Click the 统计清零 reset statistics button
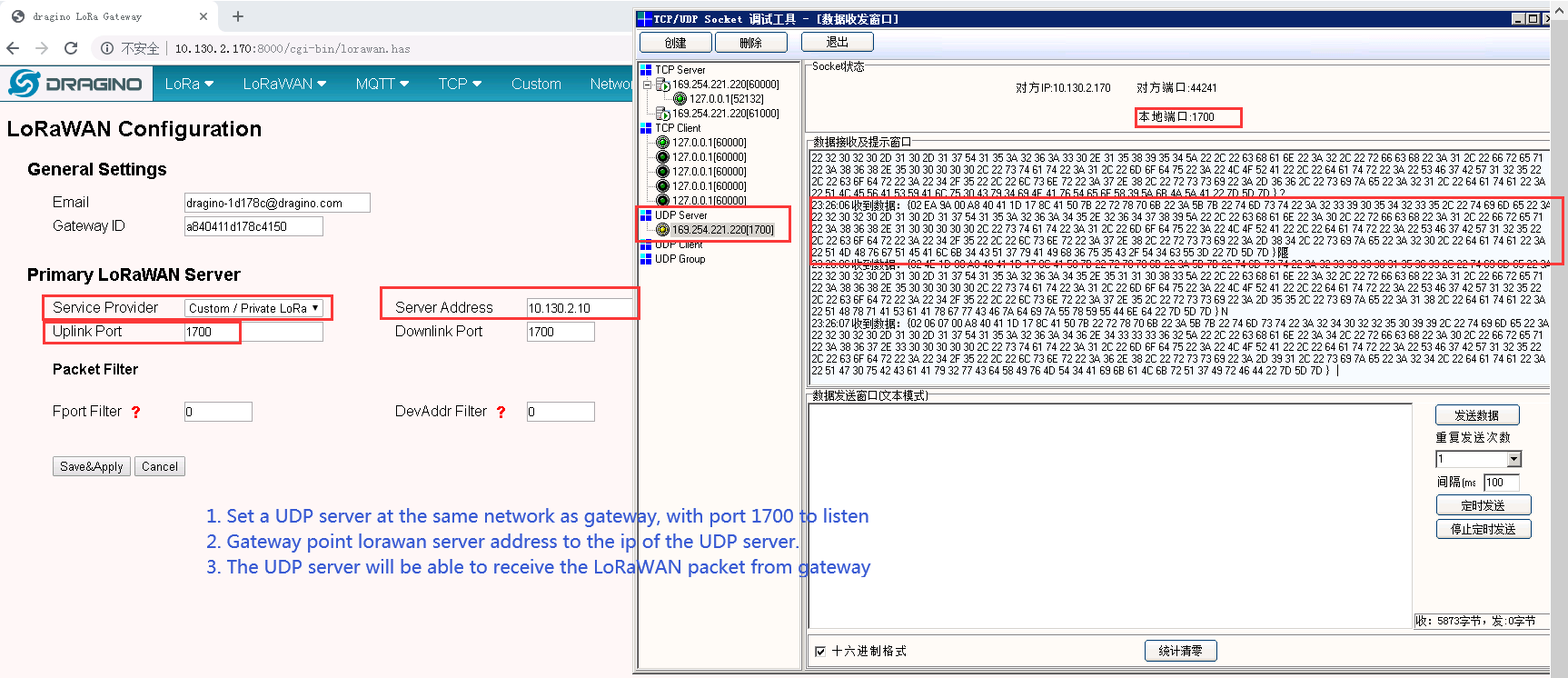The width and height of the screenshot is (1568, 678). click(x=1181, y=651)
